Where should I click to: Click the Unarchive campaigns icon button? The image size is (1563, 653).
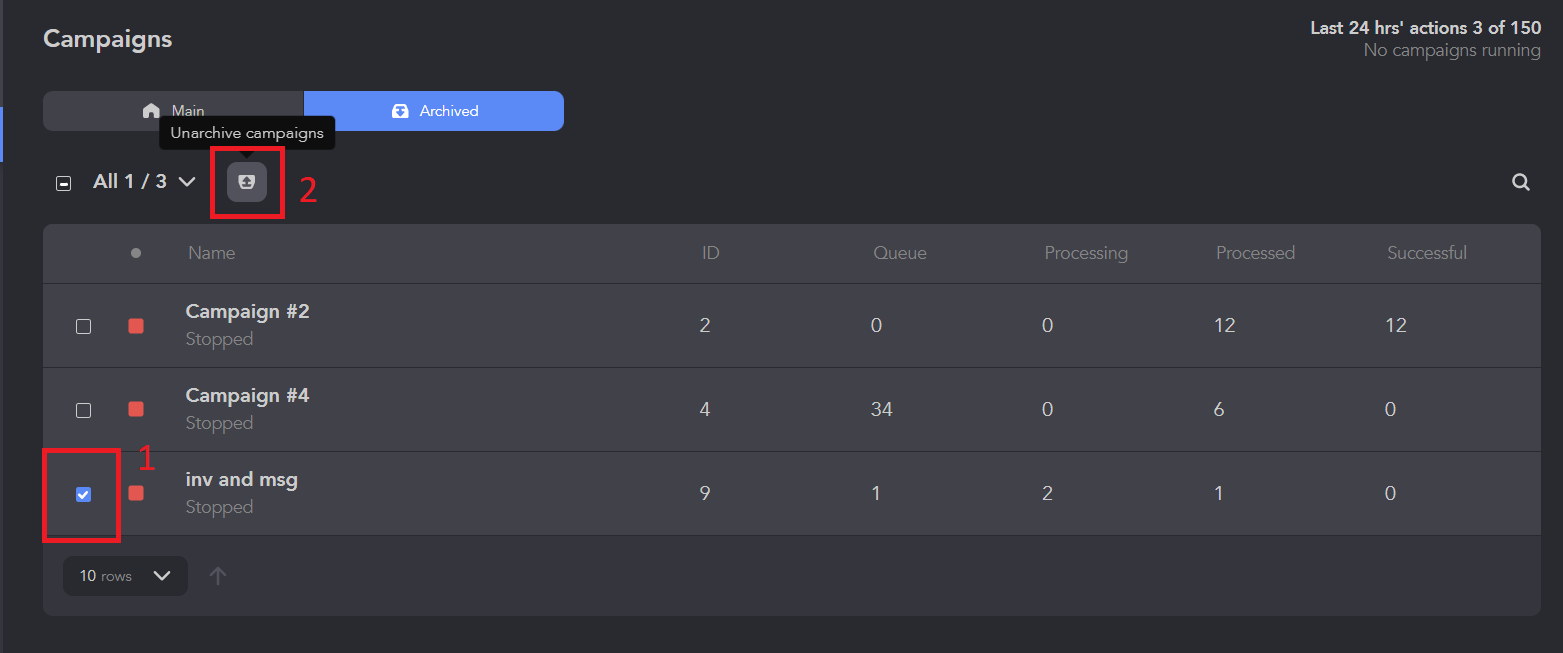(247, 182)
